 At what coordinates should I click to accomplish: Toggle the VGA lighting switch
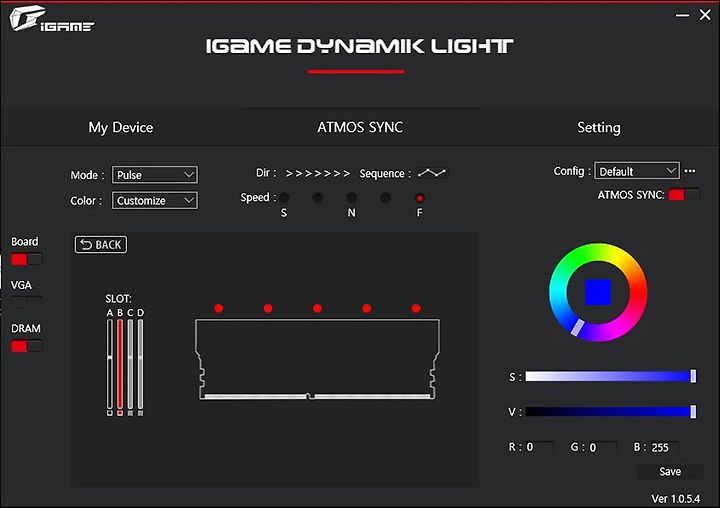point(27,303)
